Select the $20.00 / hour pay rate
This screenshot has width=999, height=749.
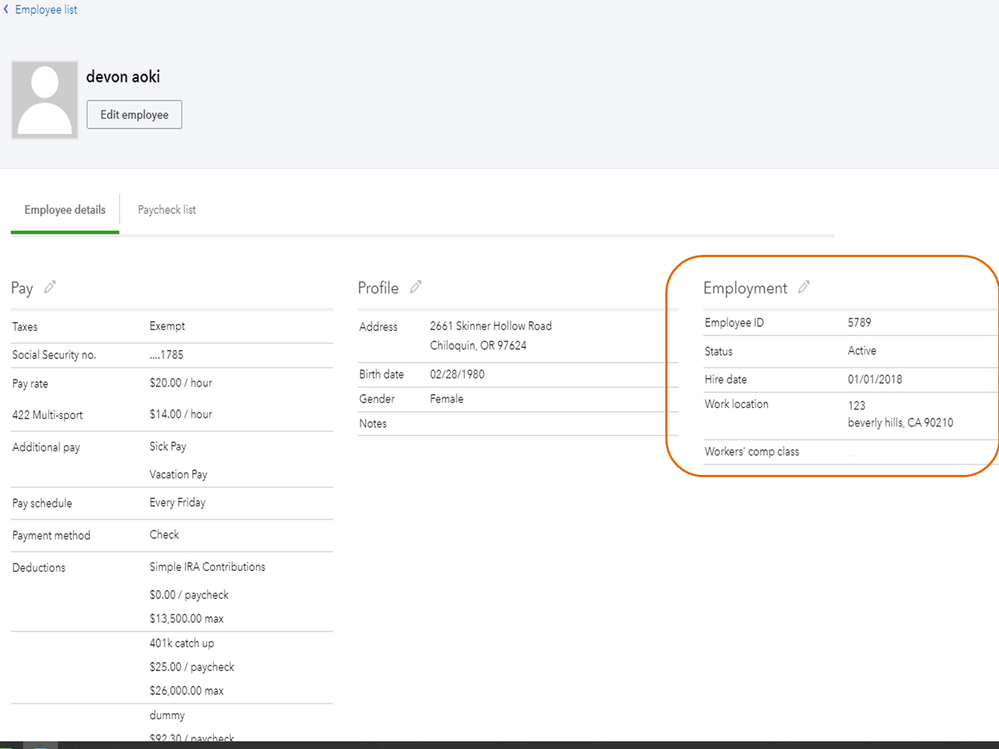tap(181, 383)
